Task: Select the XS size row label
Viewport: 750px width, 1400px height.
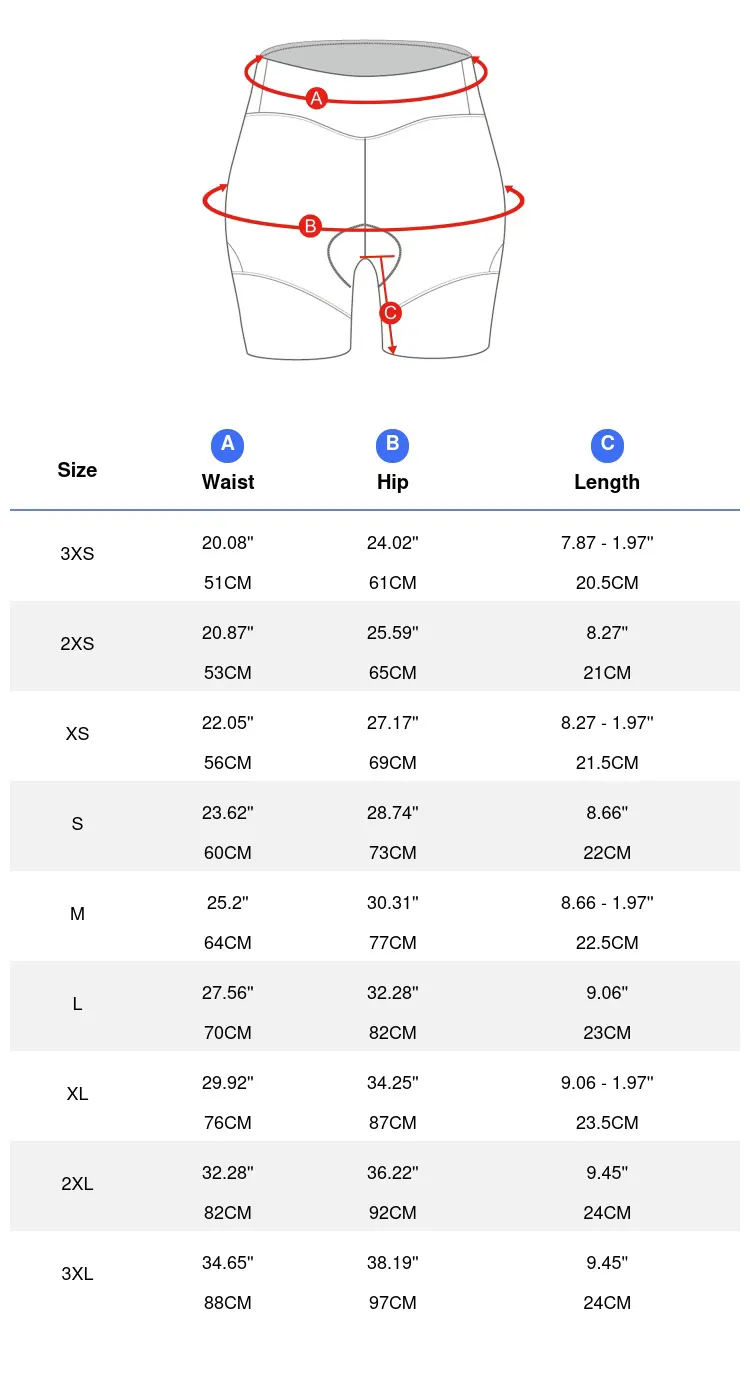Action: pyautogui.click(x=77, y=734)
